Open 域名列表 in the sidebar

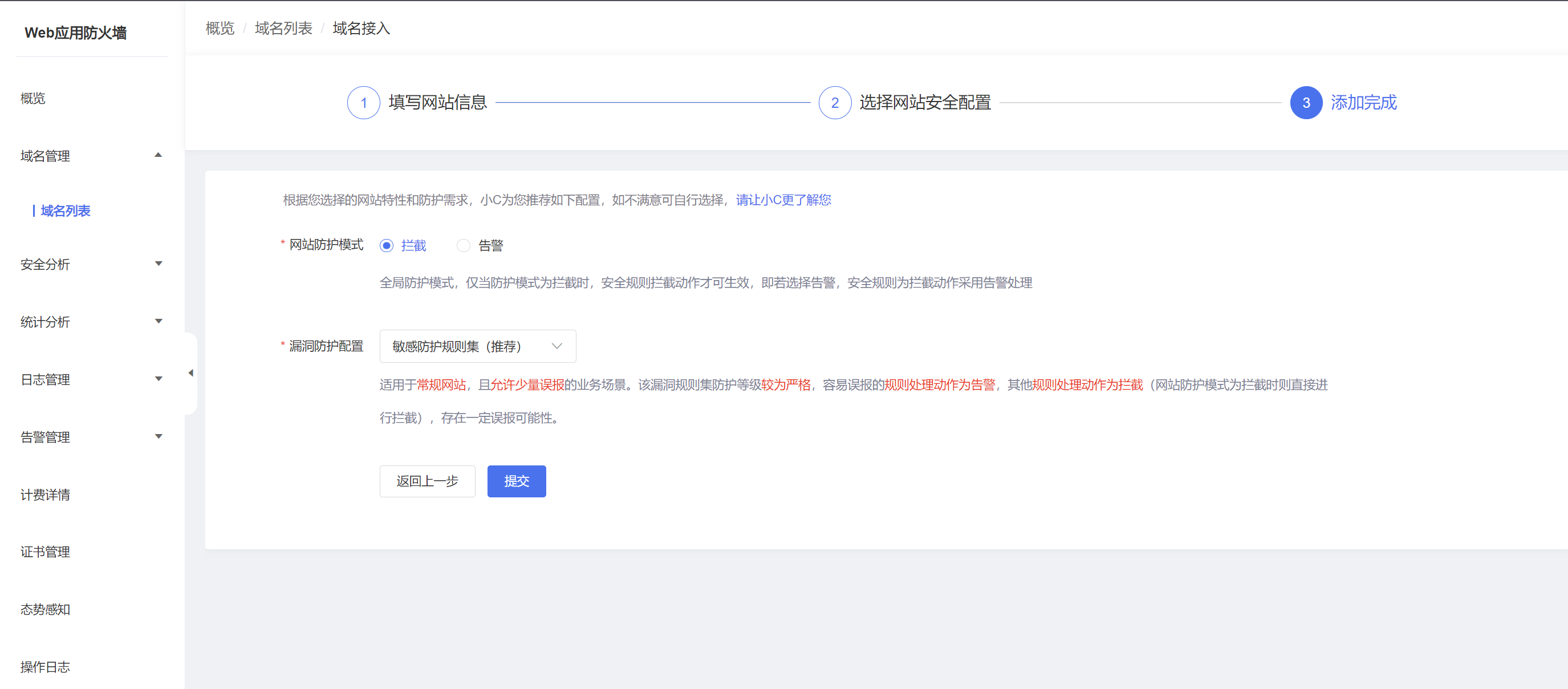[65, 210]
